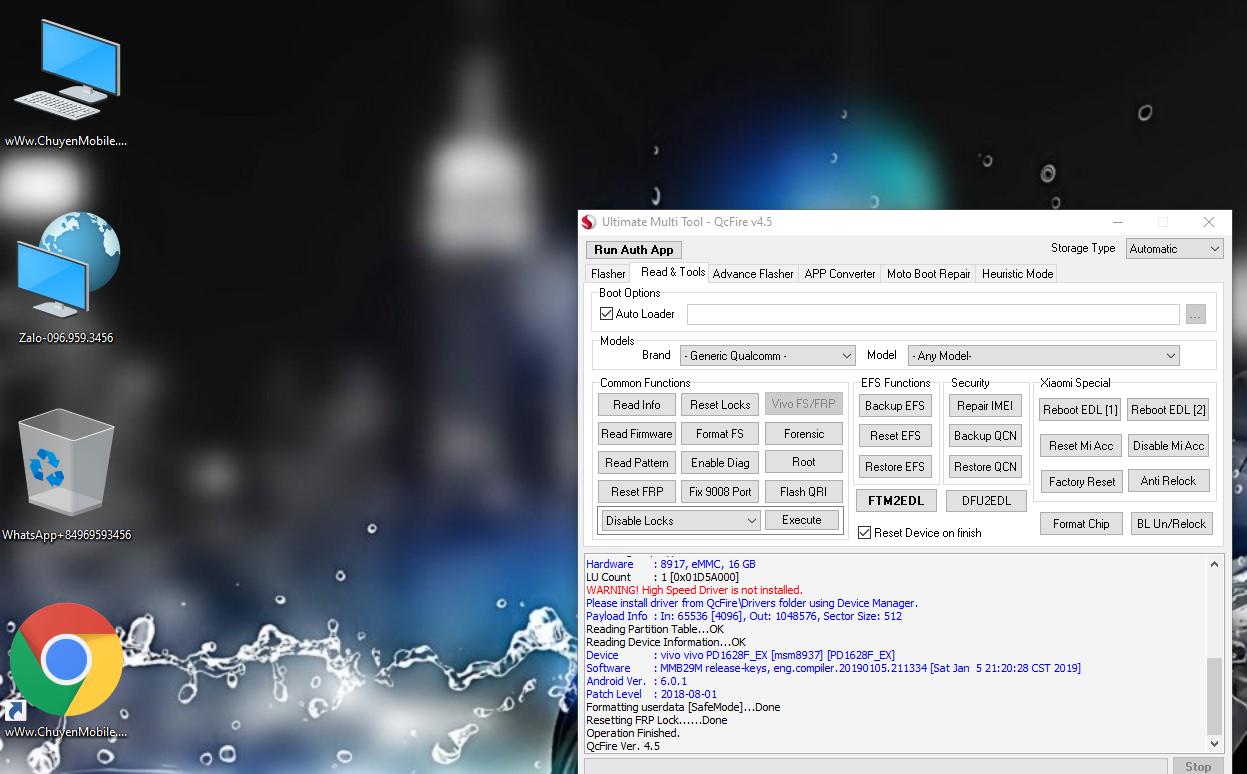Click the Reboot EDL [1] button
Screen dimensions: 1247x774
[1080, 410]
